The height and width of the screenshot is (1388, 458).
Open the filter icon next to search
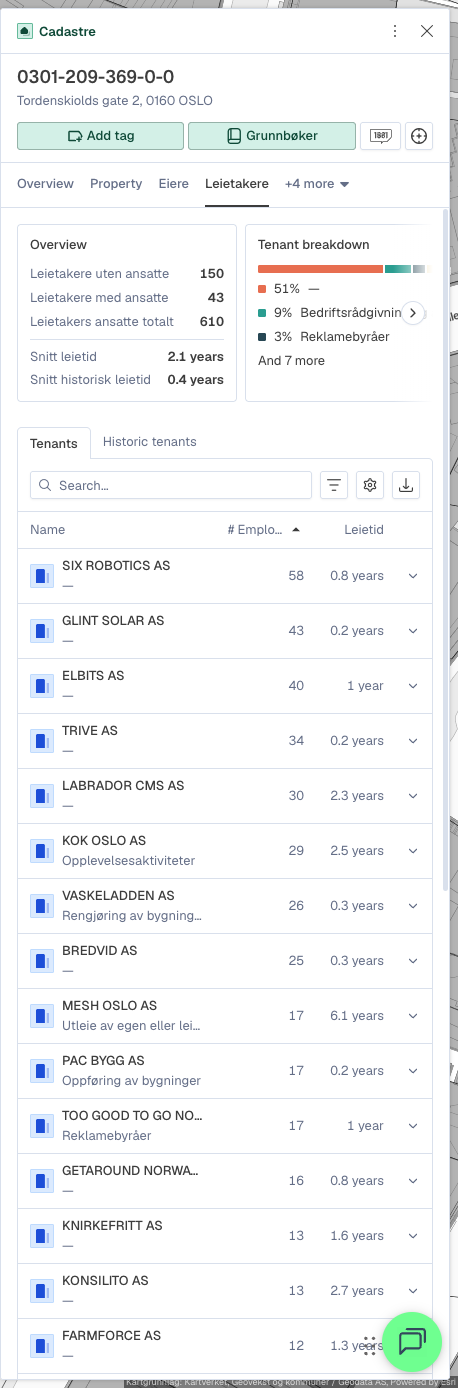[x=334, y=485]
